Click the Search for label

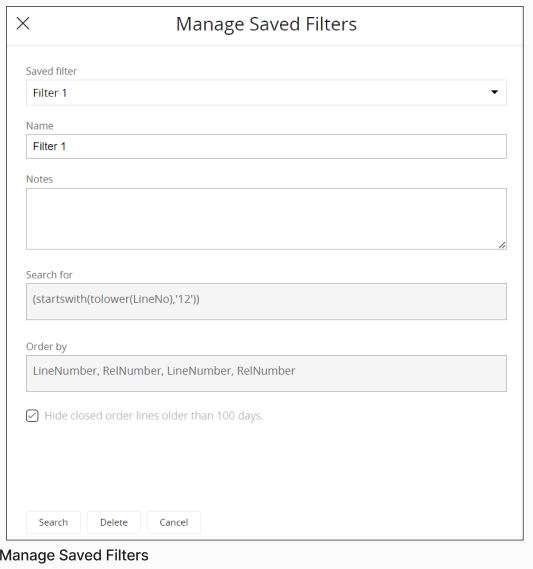pos(49,275)
